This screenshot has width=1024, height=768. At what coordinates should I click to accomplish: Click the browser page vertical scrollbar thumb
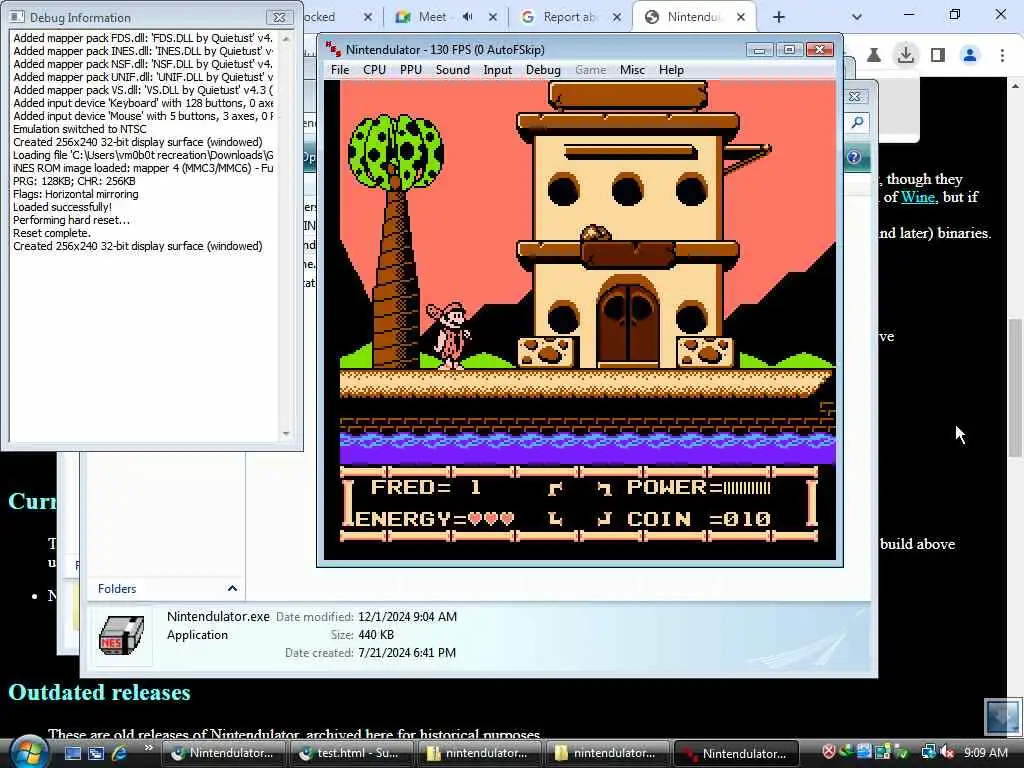1016,388
